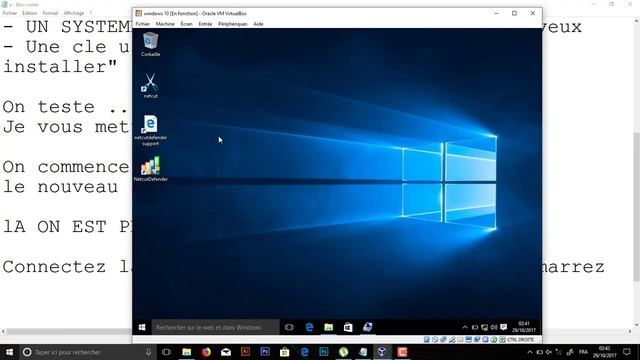Open the netcut scissors desktop shortcut

coord(151,86)
